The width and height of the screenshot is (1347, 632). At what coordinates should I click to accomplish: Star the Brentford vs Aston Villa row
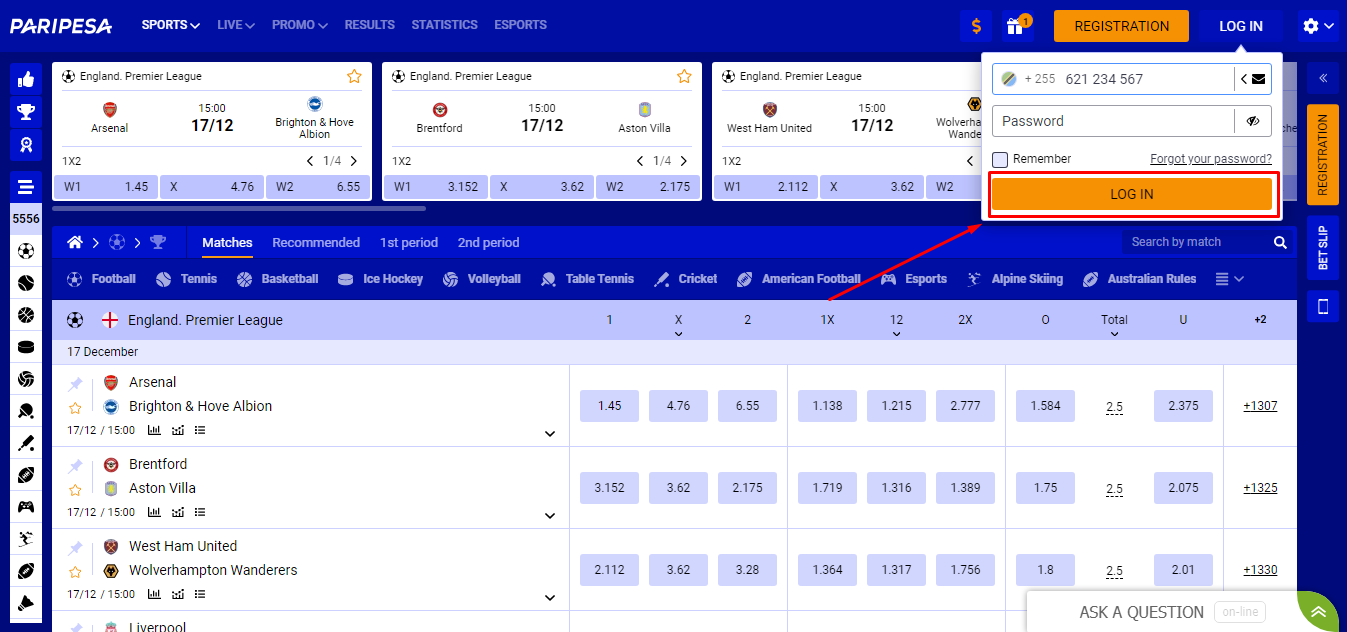click(75, 490)
